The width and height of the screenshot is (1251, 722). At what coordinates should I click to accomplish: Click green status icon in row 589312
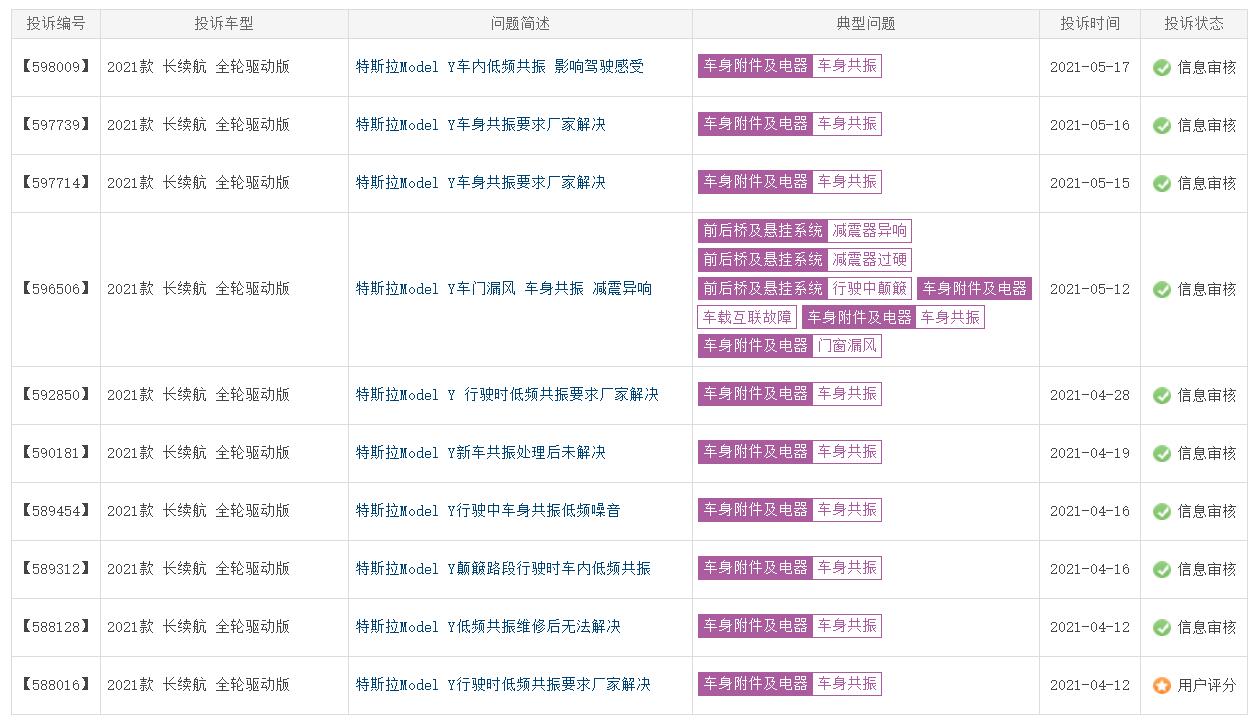point(1161,570)
